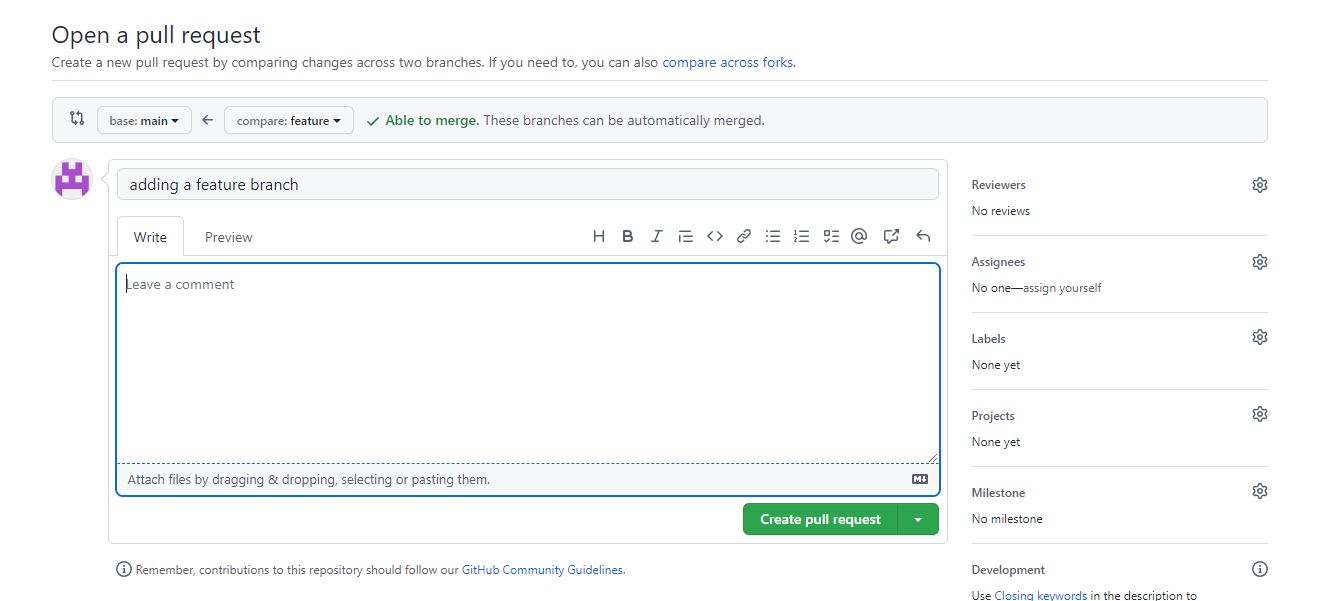Click inside the Leave a comment box
Image resolution: width=1336 pixels, height=601 pixels.
(x=528, y=363)
